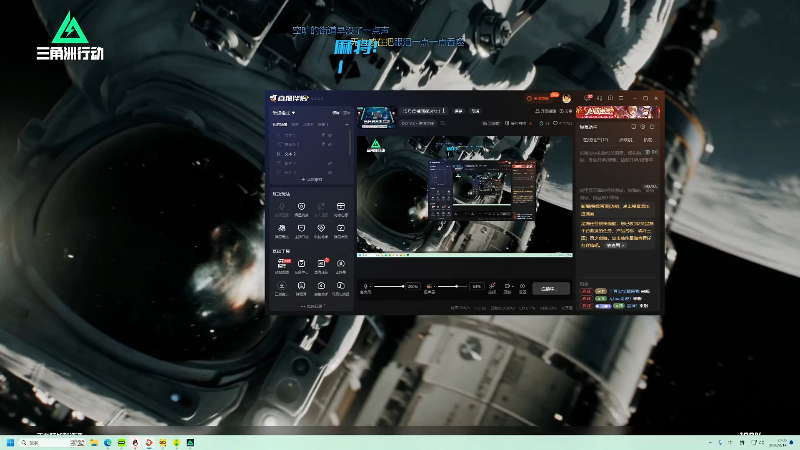The width and height of the screenshot is (800, 450).
Task: Click the add source plus button
Action: click(311, 180)
